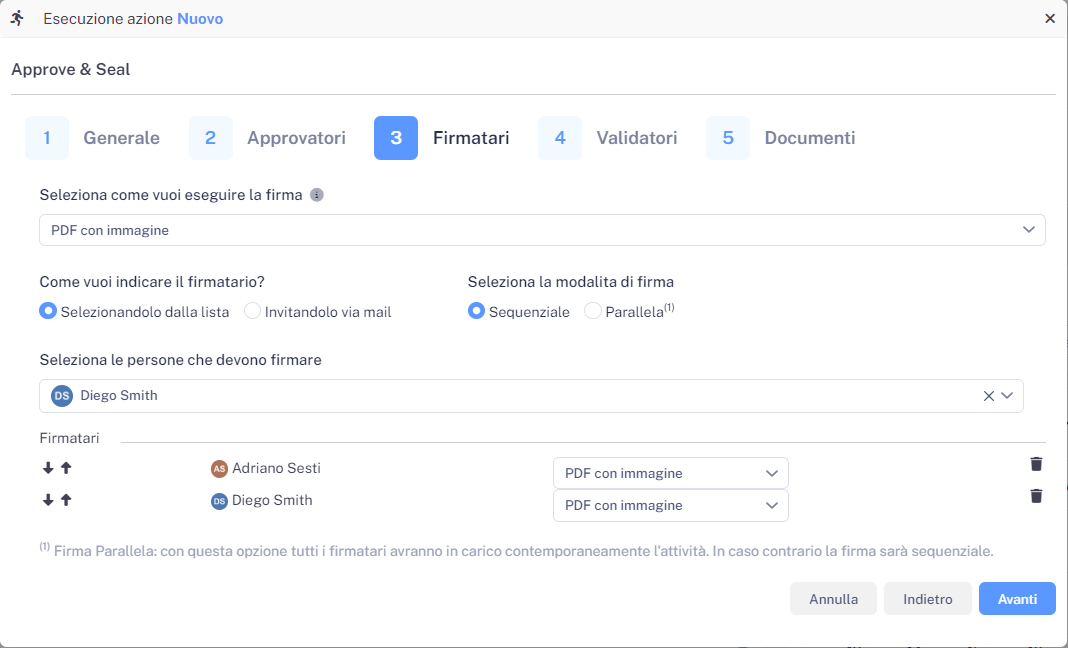The width and height of the screenshot is (1068, 648).
Task: Select Parallela signing mode
Action: (x=593, y=311)
